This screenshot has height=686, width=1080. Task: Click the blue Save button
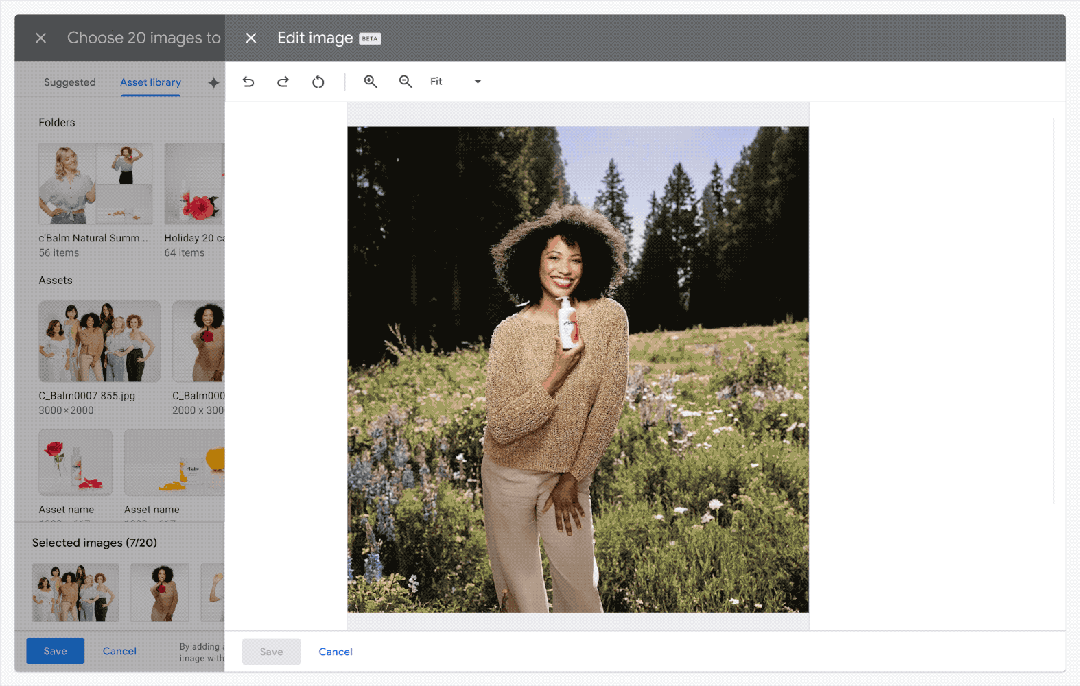pos(55,650)
